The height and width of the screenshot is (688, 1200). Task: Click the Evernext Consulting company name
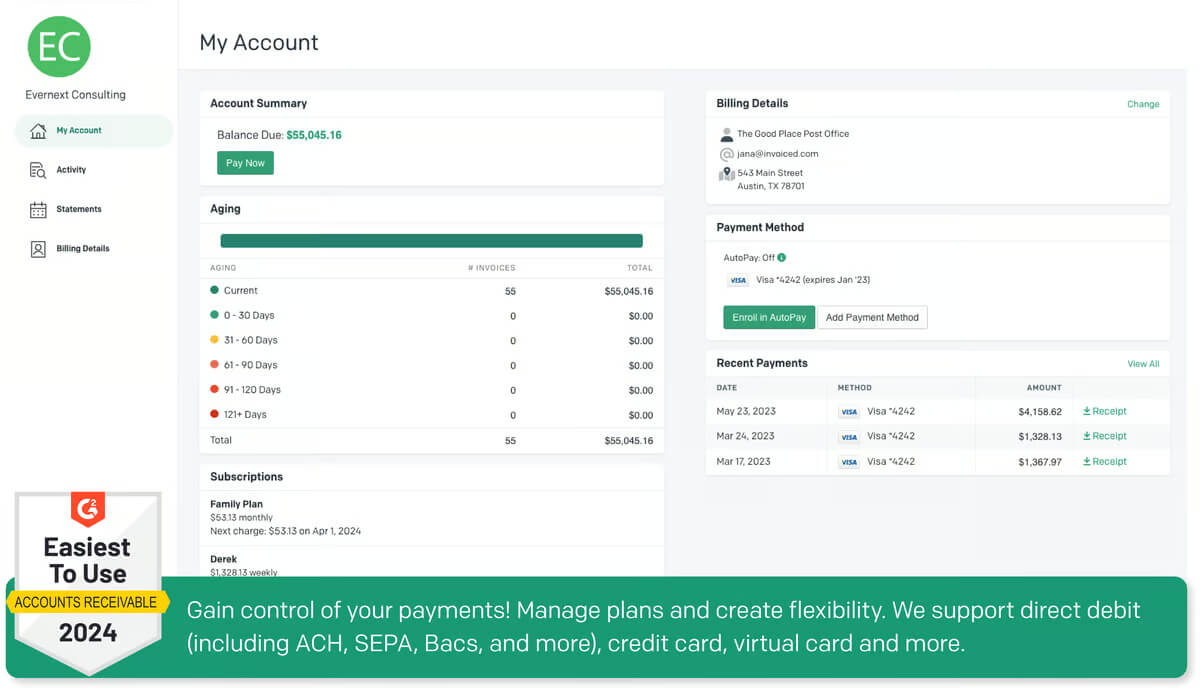pos(75,95)
